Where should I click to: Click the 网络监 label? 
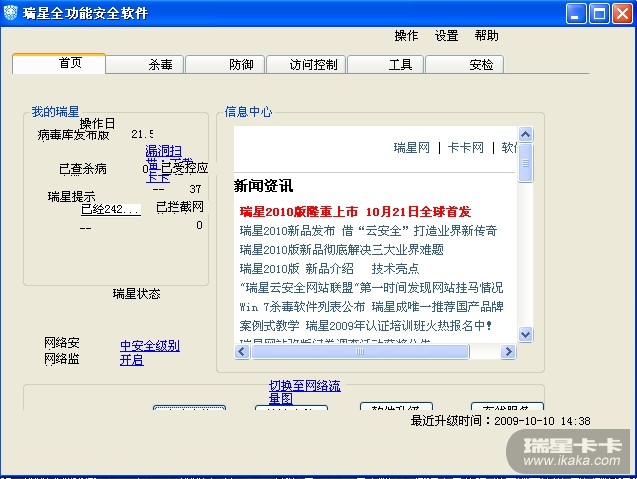[62, 359]
